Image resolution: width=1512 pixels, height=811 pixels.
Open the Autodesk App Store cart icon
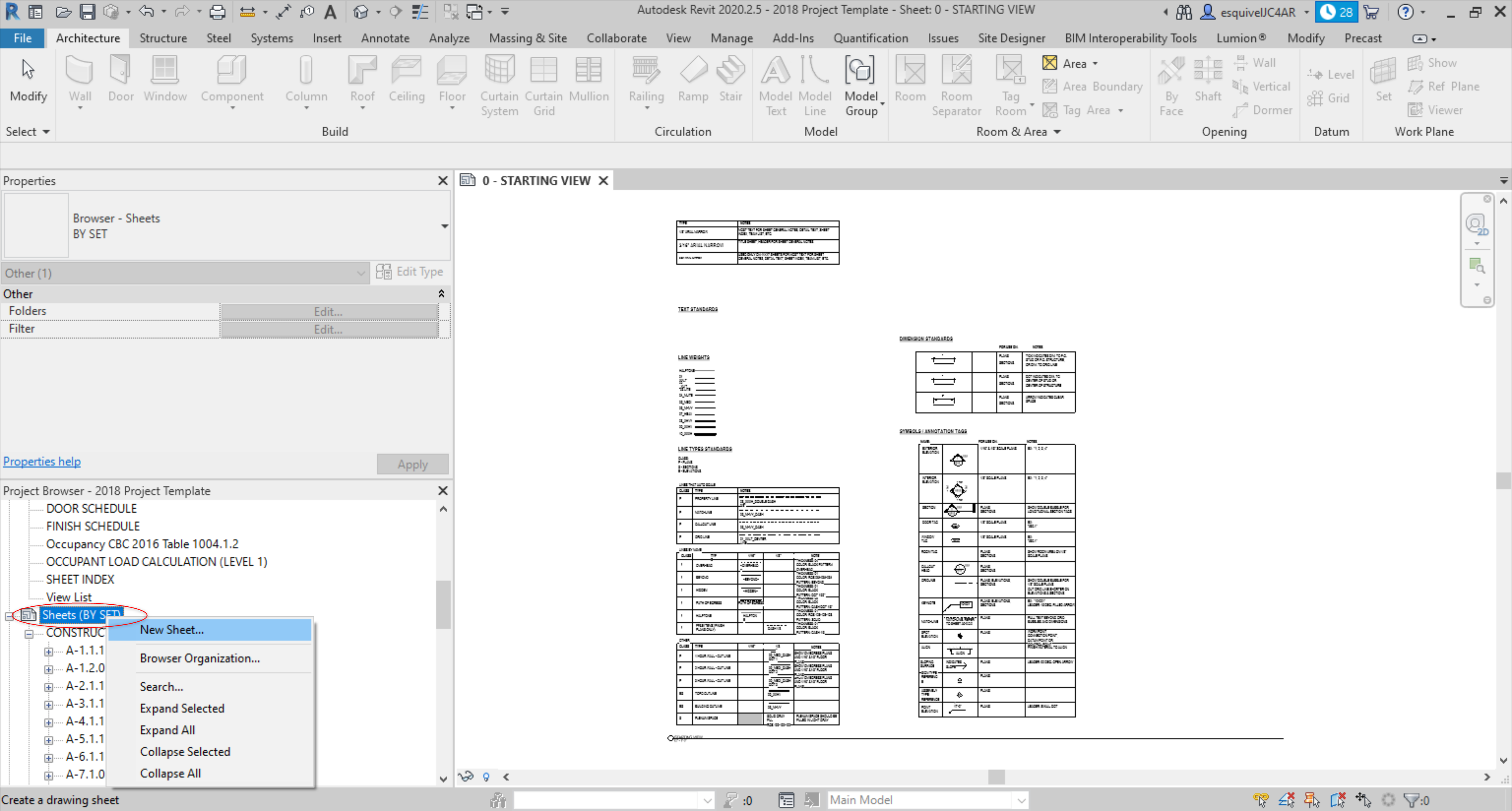click(x=1371, y=12)
